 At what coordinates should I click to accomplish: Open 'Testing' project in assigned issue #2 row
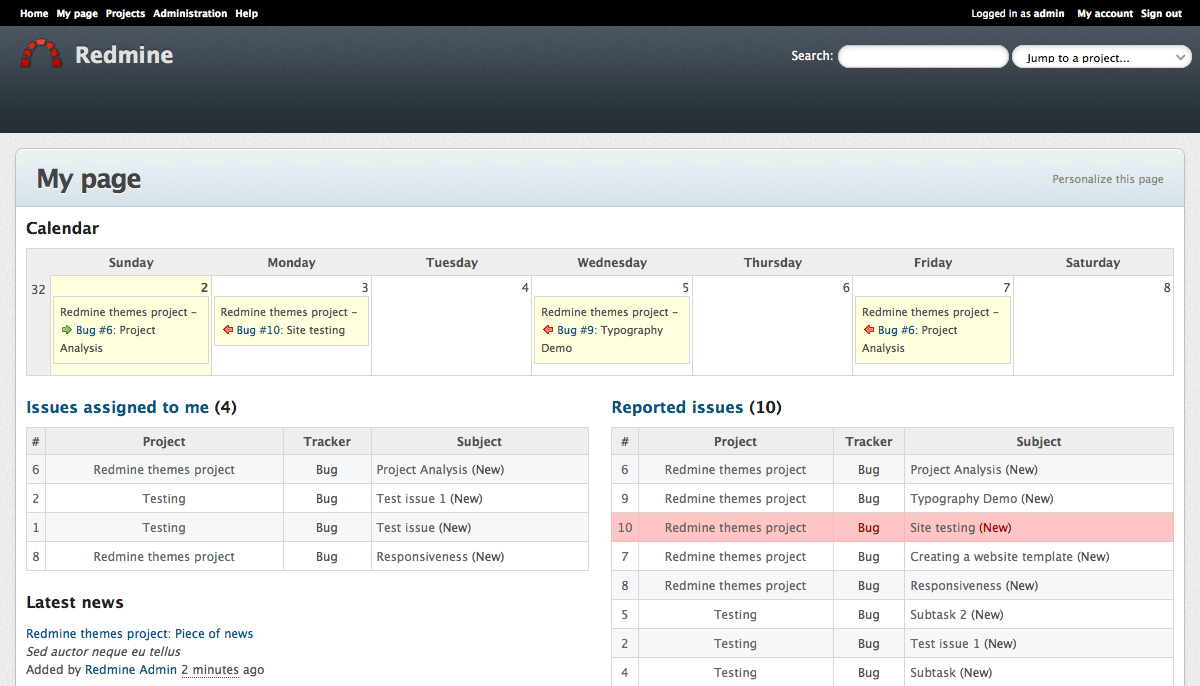pos(164,498)
